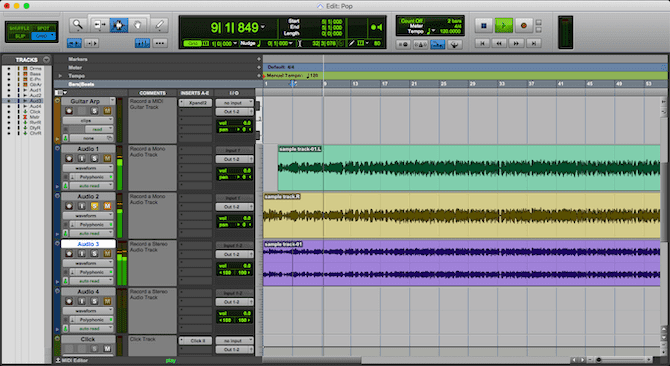
Task: Record-enable the Audio 4 track
Action: [x=69, y=301]
